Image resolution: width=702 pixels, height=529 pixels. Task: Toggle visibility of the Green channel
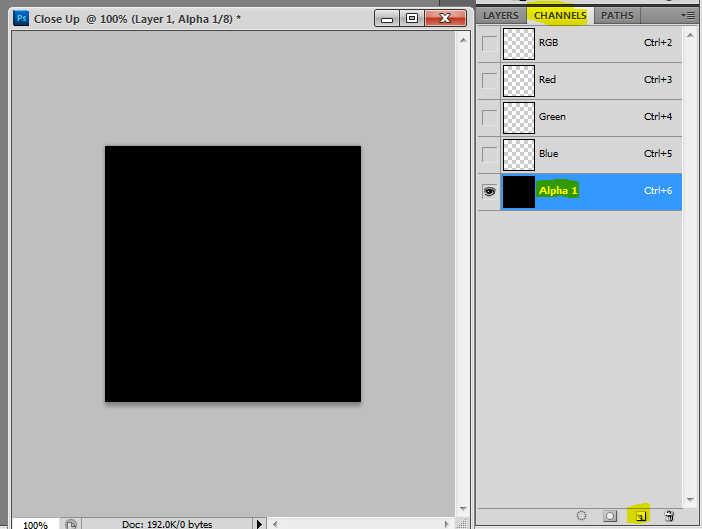(489, 118)
